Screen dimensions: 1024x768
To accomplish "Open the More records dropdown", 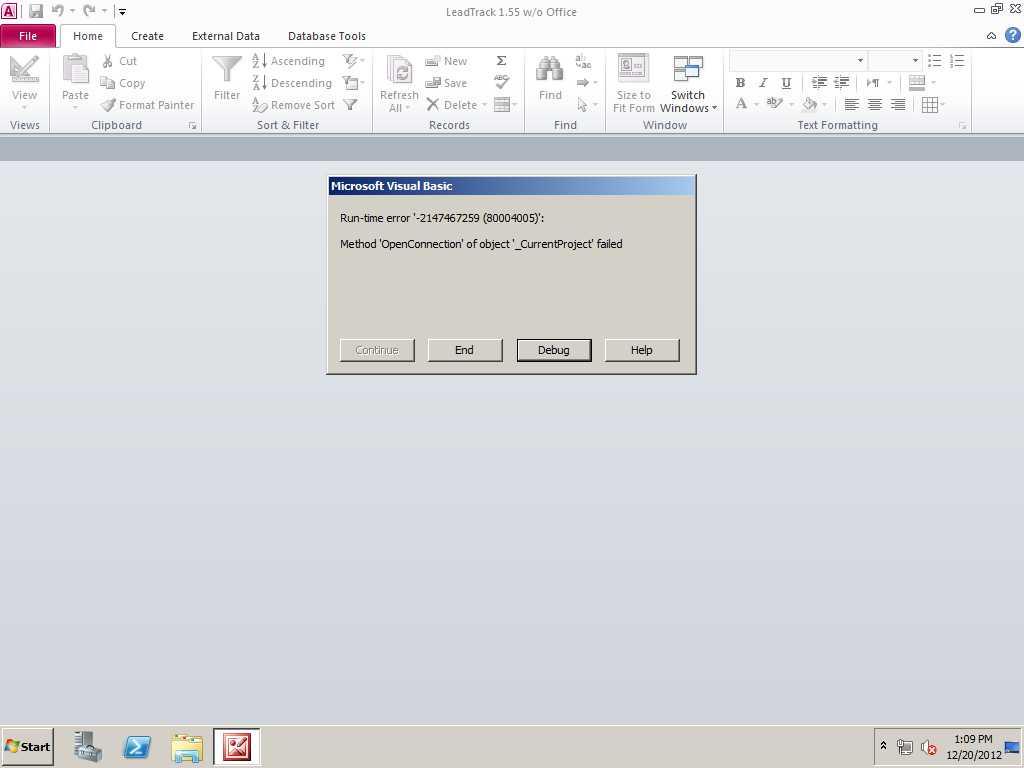I will [x=505, y=104].
